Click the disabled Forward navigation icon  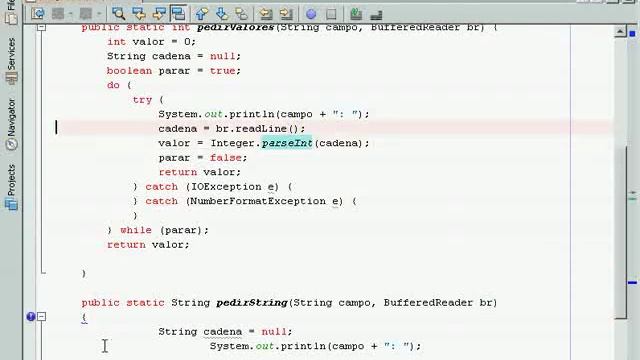(85, 14)
